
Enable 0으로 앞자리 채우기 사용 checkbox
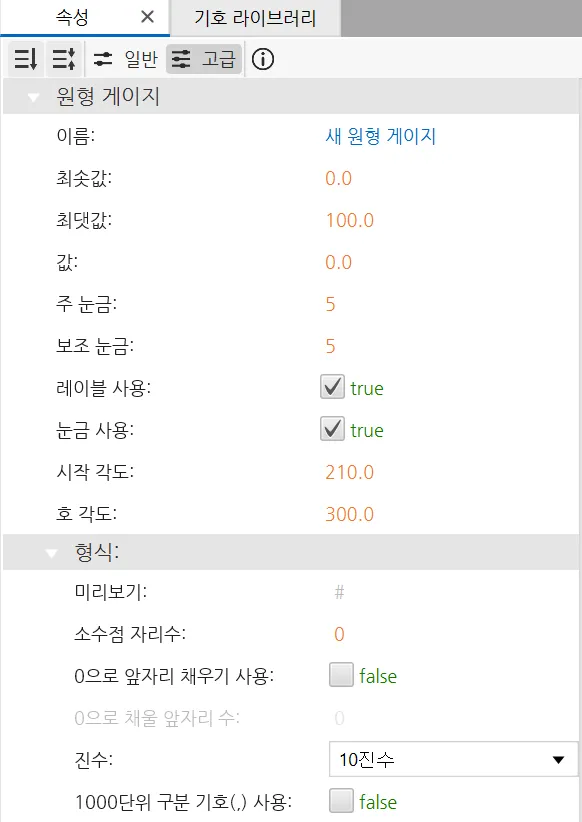pyautogui.click(x=341, y=675)
